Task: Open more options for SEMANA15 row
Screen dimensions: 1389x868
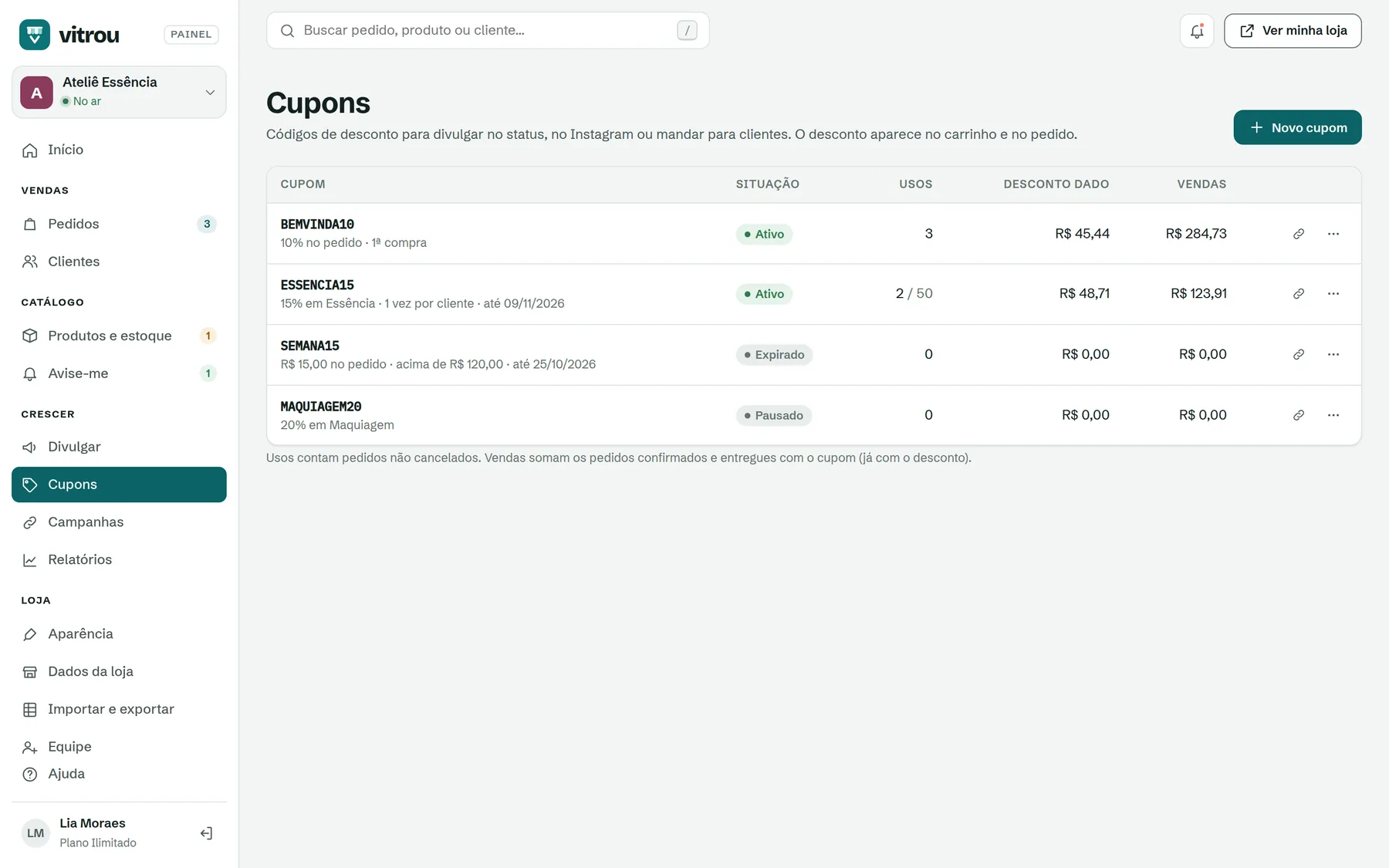Action: (1333, 355)
